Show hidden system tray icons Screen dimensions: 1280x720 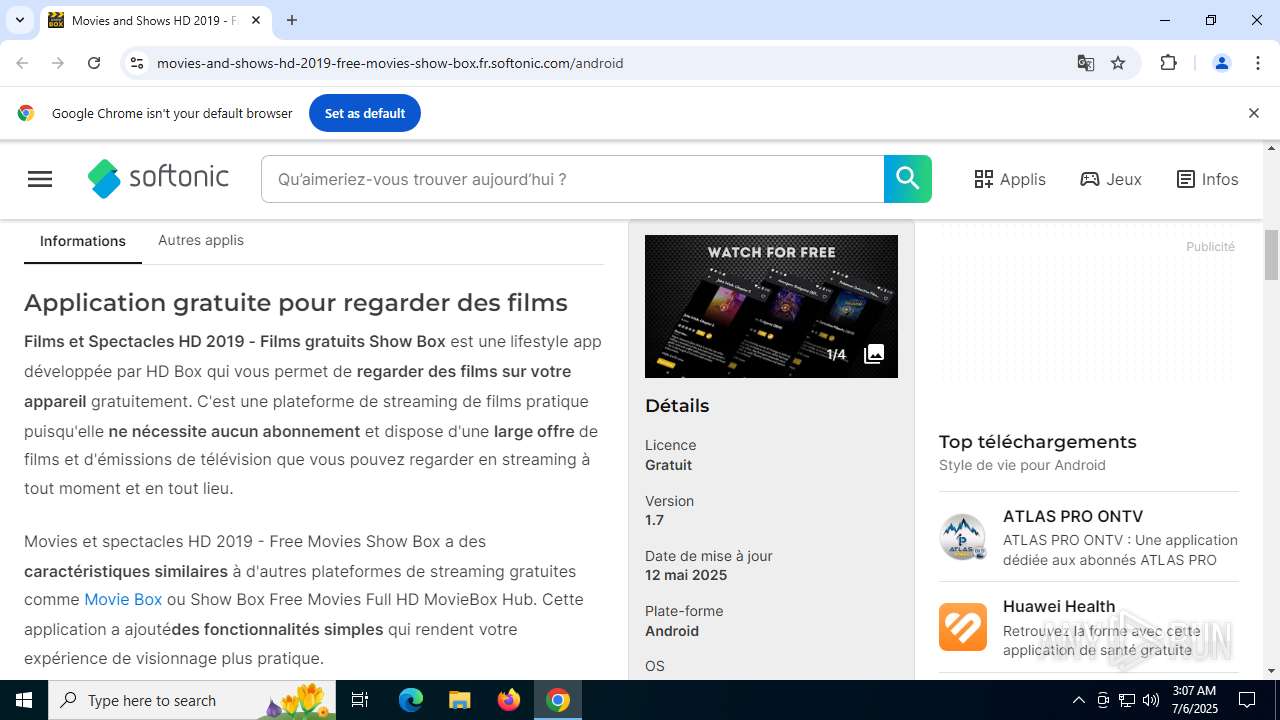[x=1078, y=700]
